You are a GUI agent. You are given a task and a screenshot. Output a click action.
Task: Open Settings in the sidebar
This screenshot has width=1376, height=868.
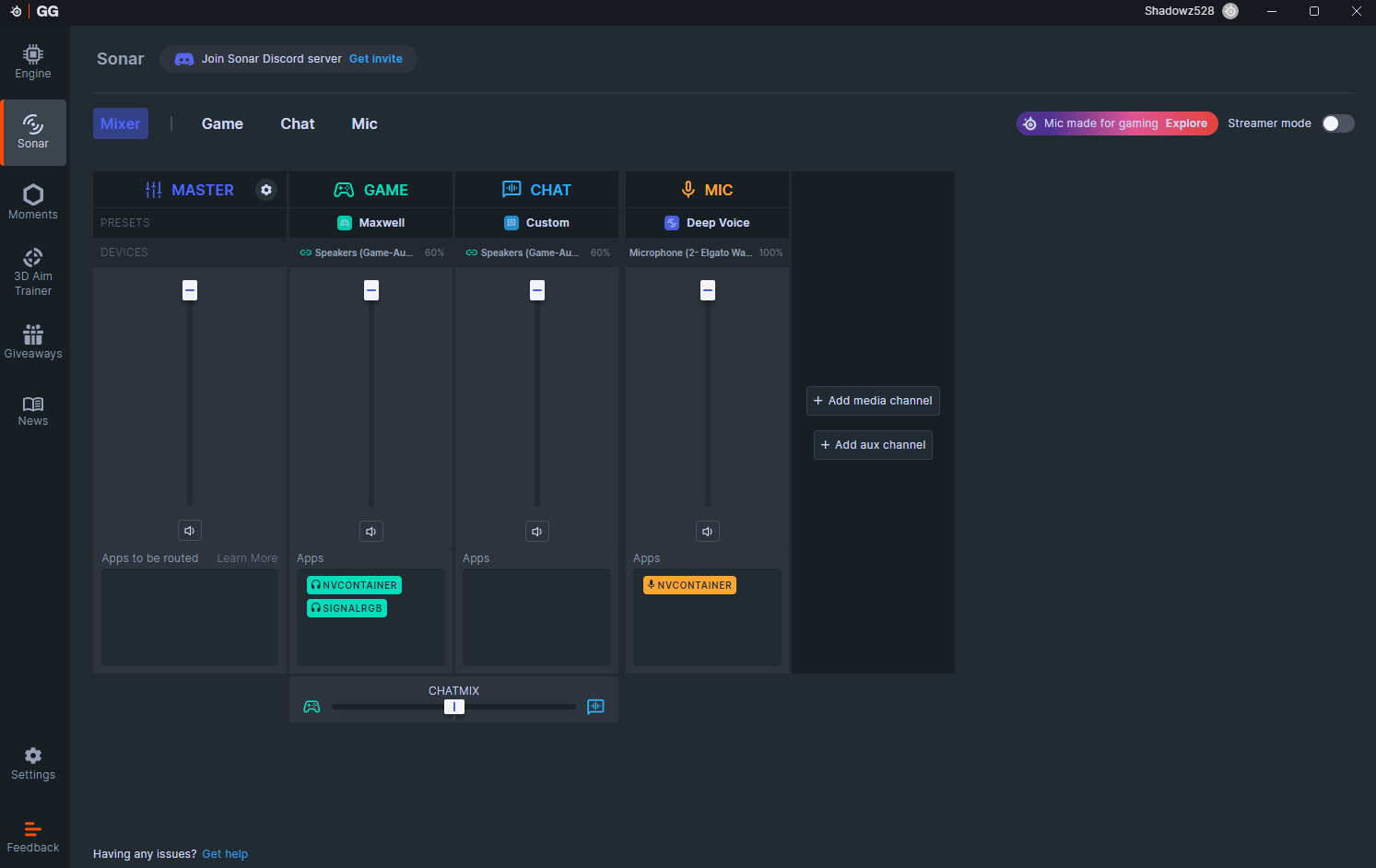coord(33,764)
